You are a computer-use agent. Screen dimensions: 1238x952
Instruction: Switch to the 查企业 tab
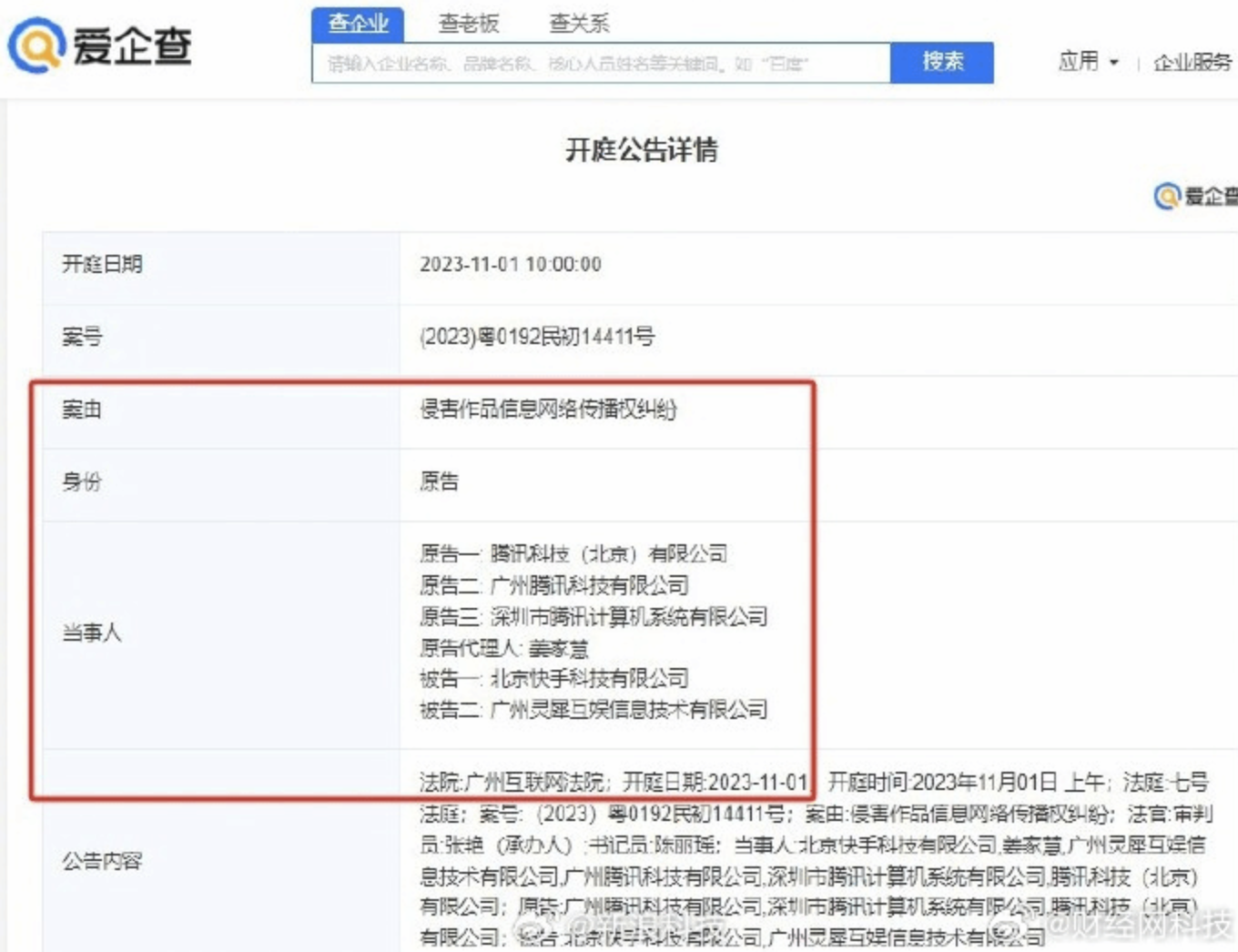(x=358, y=23)
